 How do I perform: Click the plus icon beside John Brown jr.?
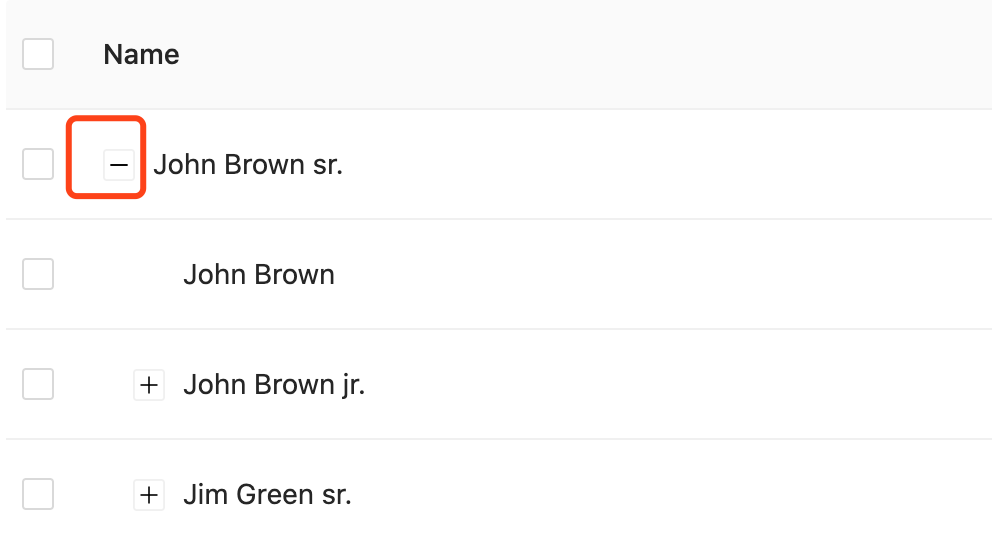click(x=149, y=385)
